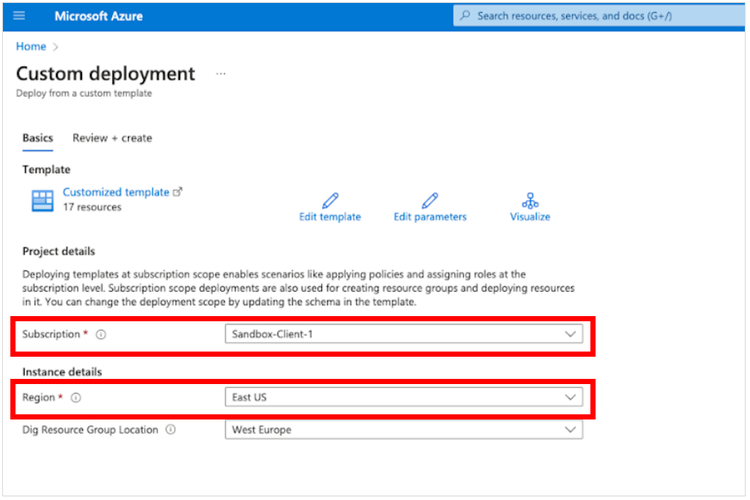Switch to the Review + create tab
Screen dimensions: 750x500
(112, 138)
